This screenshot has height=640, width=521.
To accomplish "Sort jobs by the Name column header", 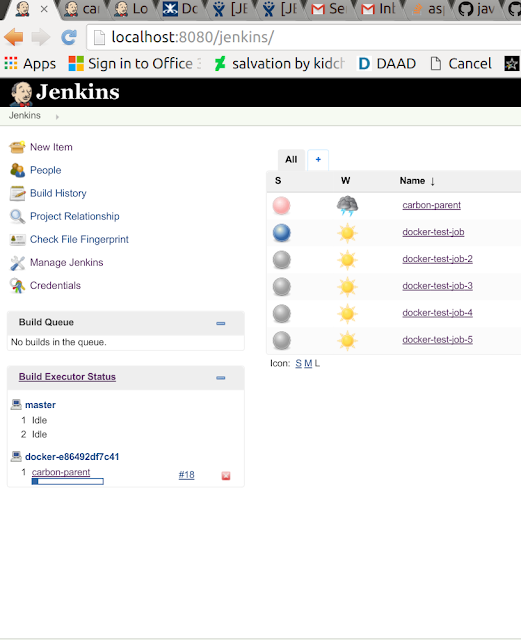I will (412, 181).
